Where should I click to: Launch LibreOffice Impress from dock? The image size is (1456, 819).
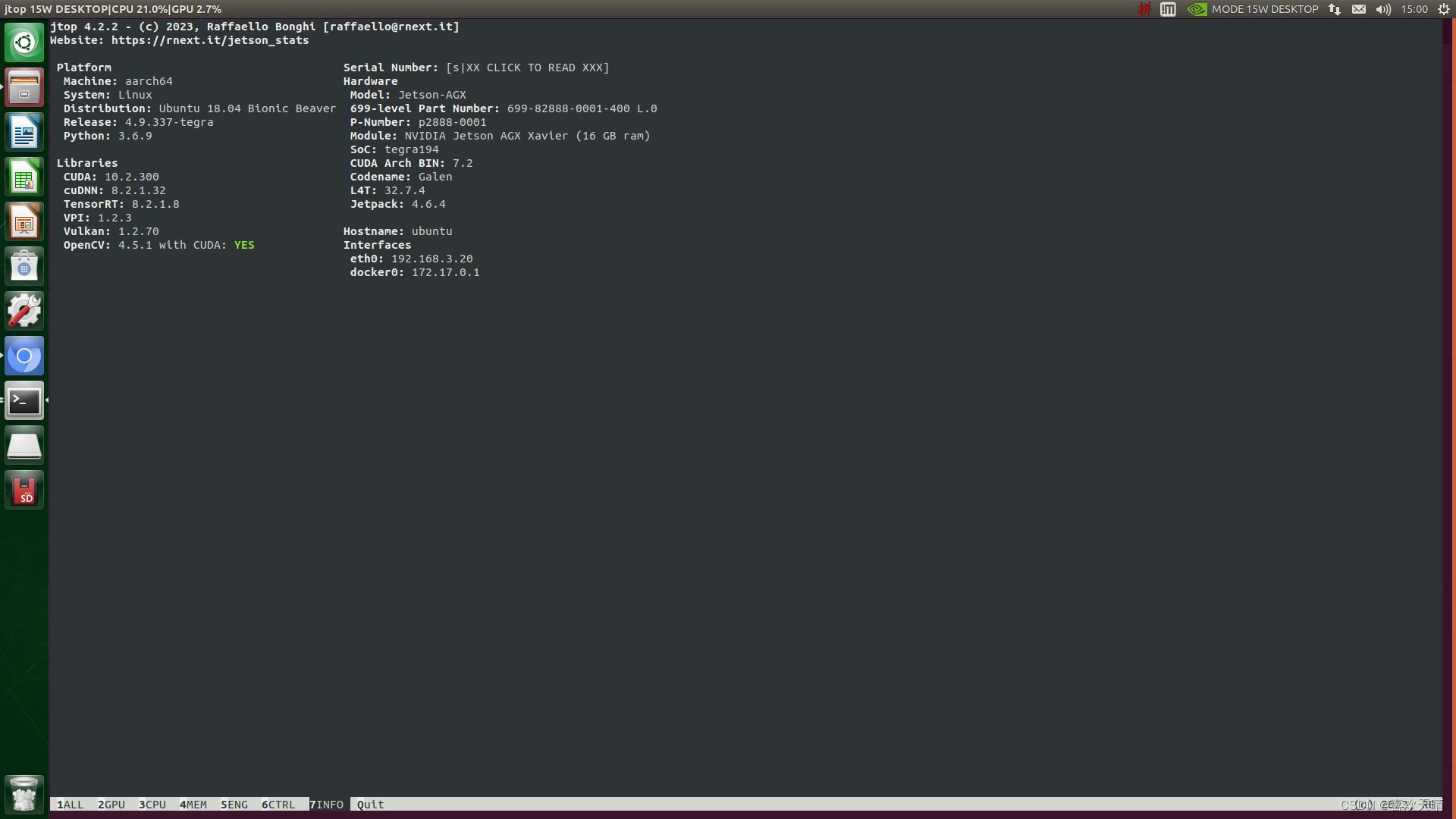[x=24, y=222]
